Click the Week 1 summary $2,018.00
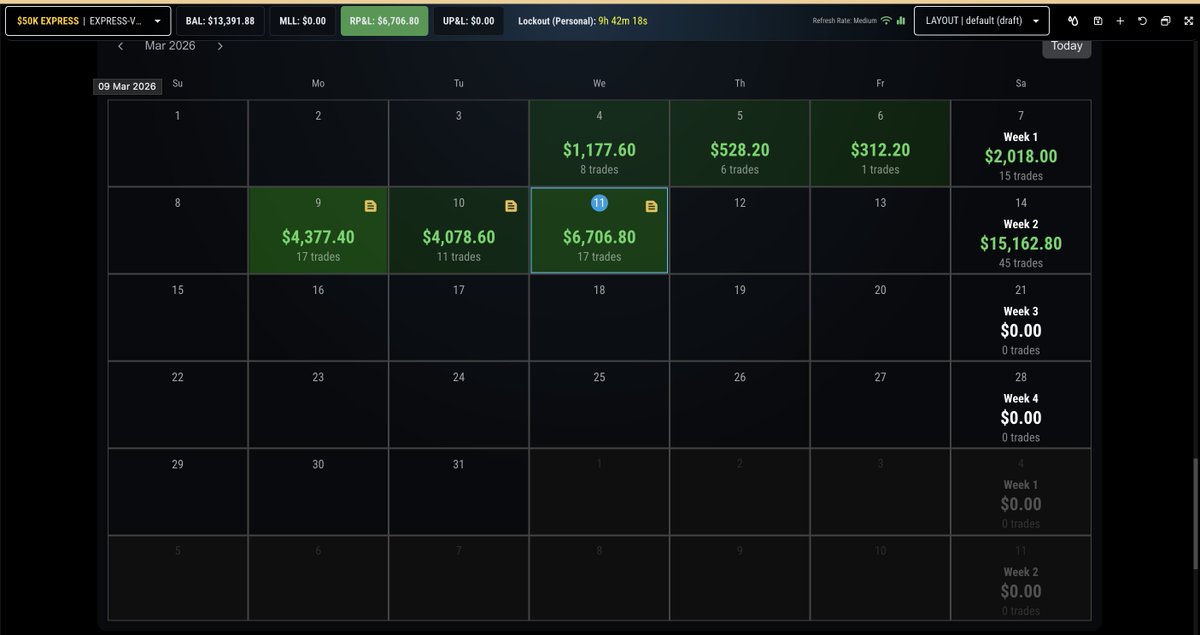This screenshot has width=1200, height=635. tap(1021, 143)
